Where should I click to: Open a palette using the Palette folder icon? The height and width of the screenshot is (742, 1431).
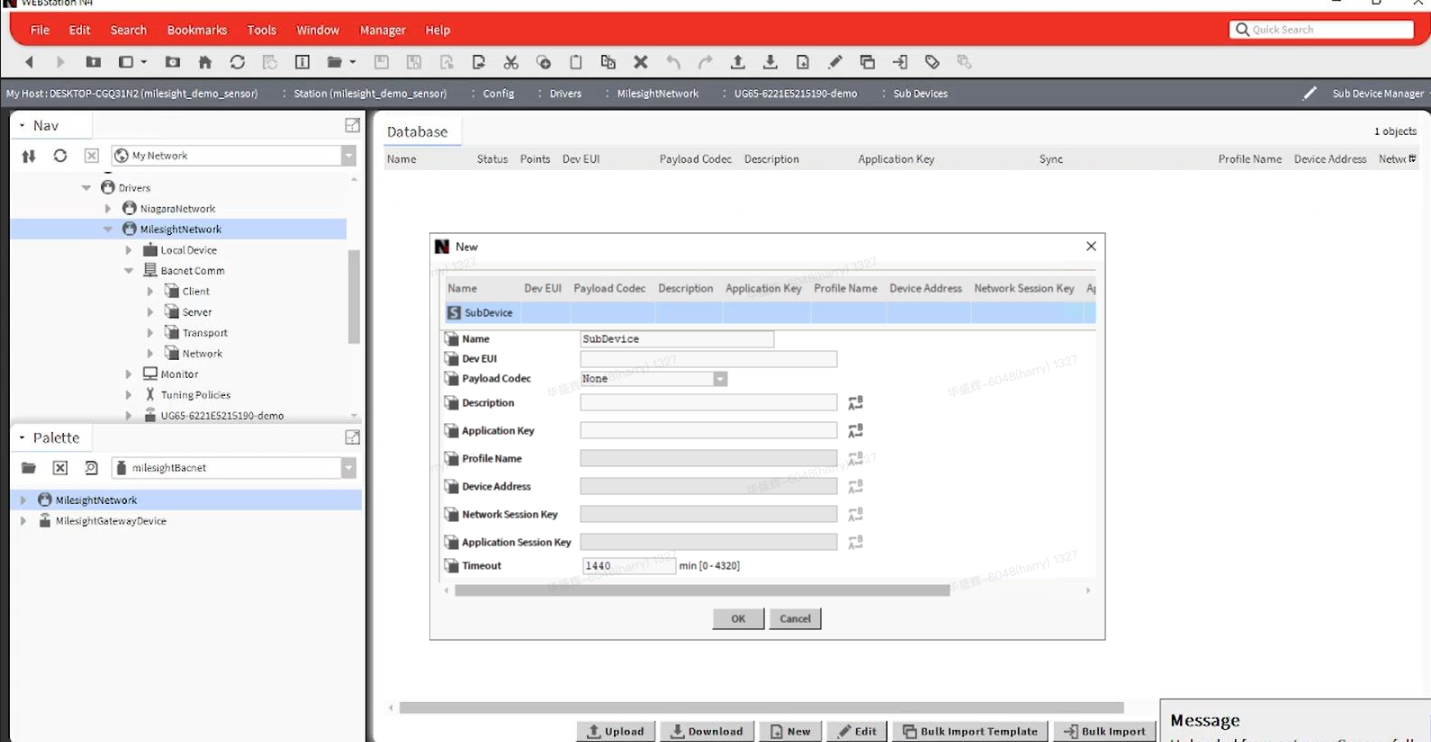pyautogui.click(x=29, y=468)
